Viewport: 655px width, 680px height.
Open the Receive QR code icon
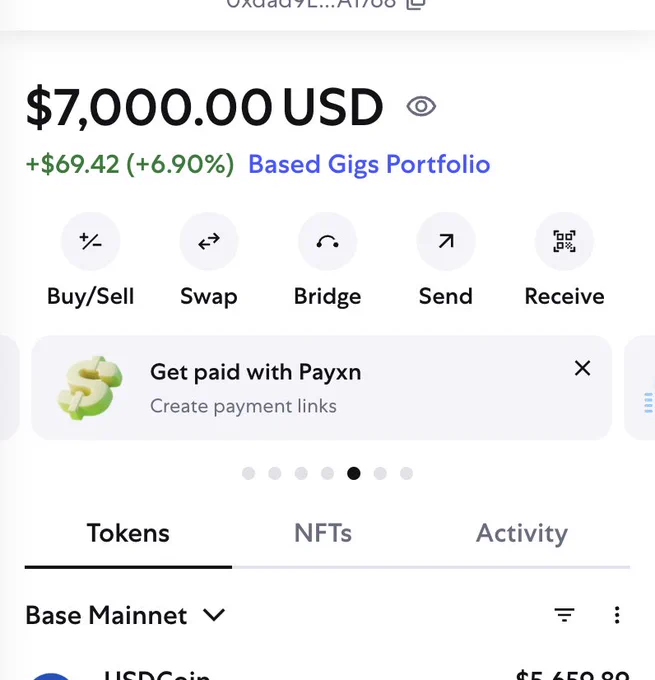click(564, 241)
